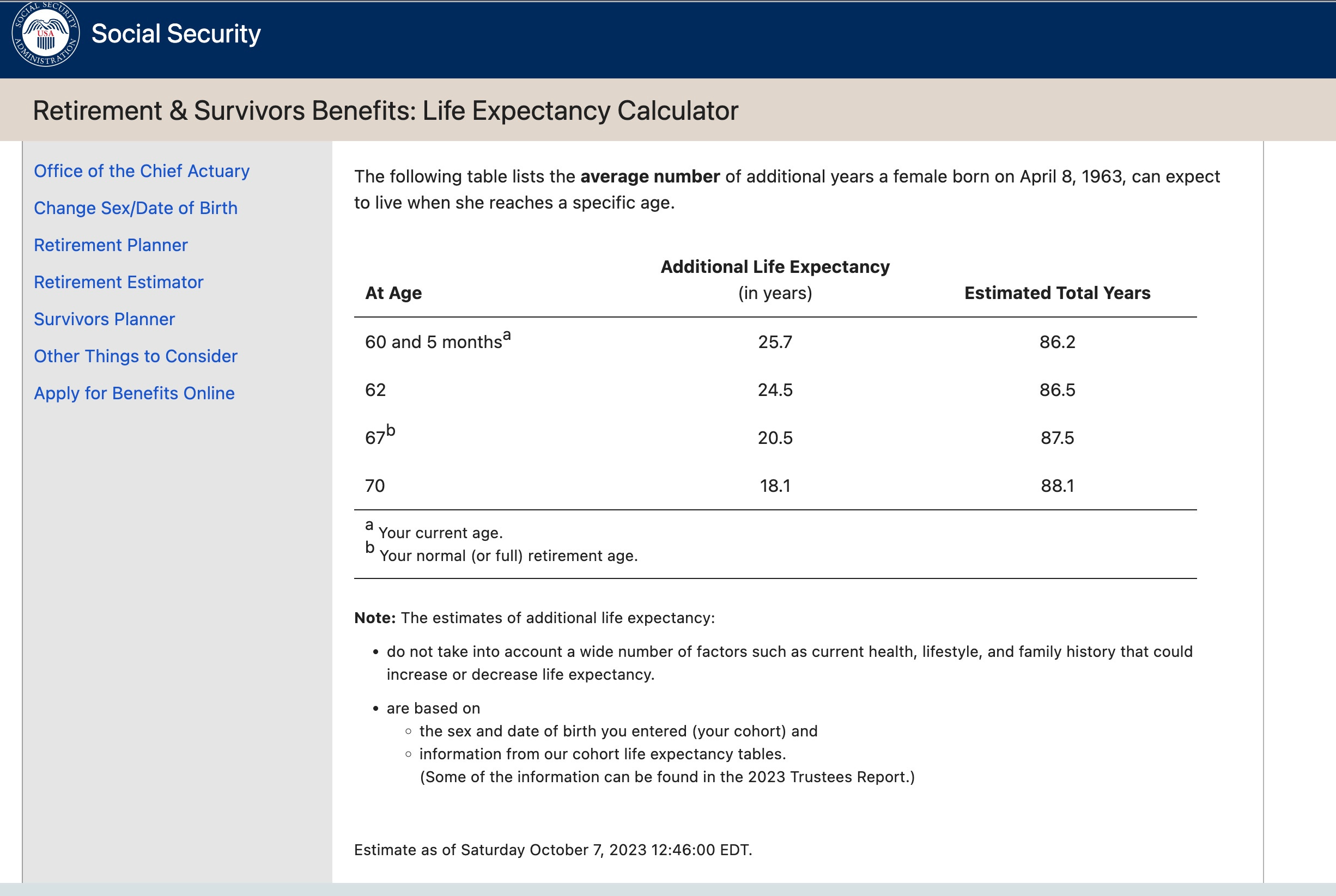Image resolution: width=1336 pixels, height=896 pixels.
Task: Select the age 70 row cell
Action: click(375, 486)
